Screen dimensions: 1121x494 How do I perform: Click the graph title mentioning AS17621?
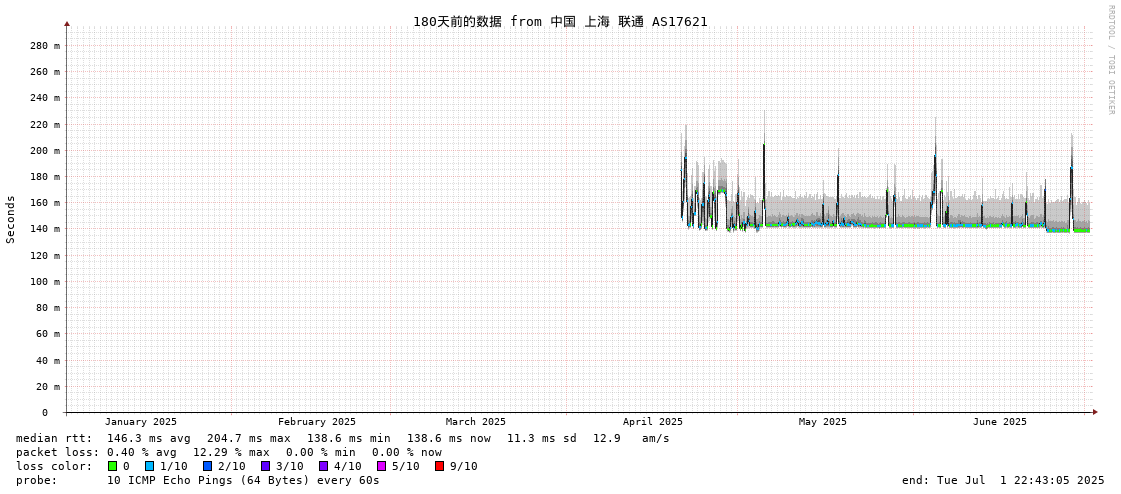[560, 21]
